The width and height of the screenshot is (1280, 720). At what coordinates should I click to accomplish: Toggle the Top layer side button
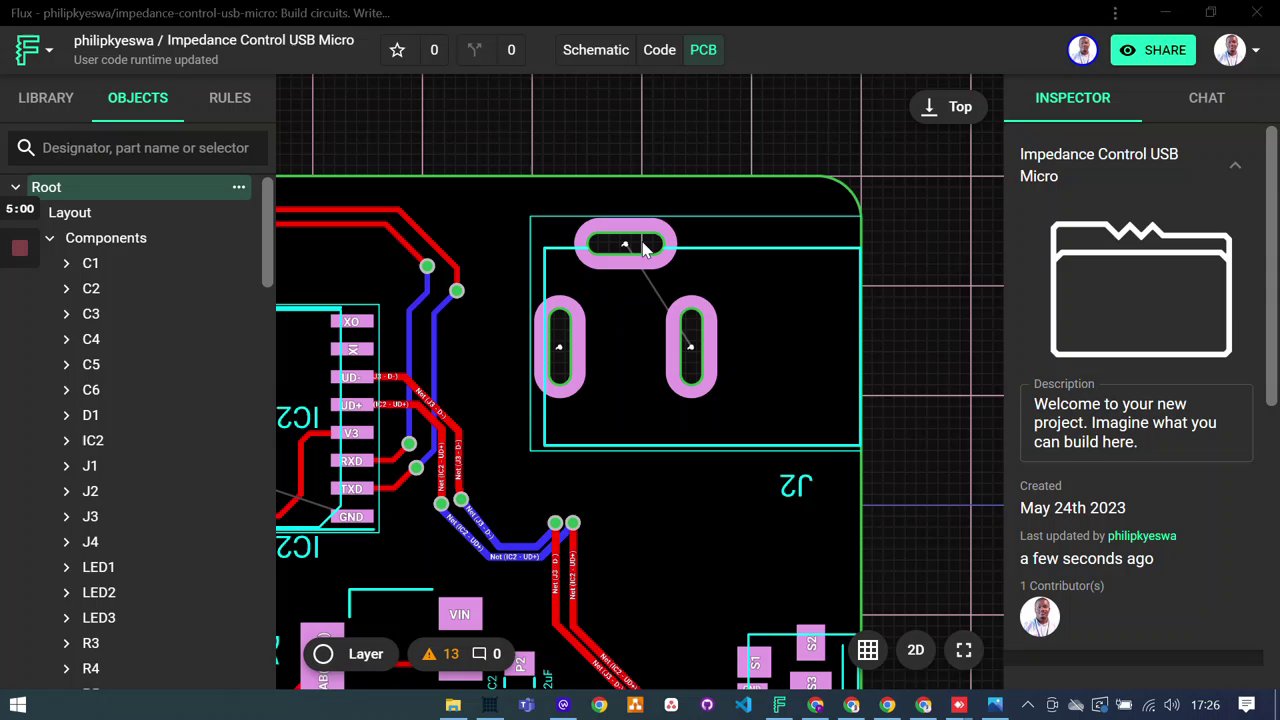coord(946,107)
